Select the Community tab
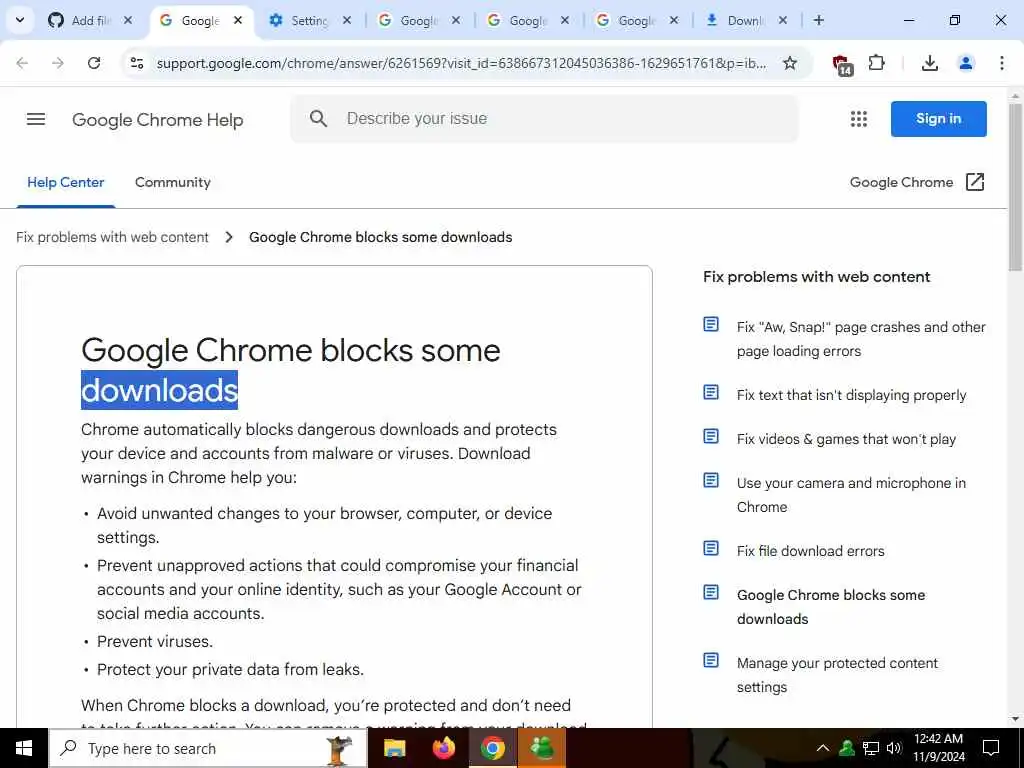 172,182
